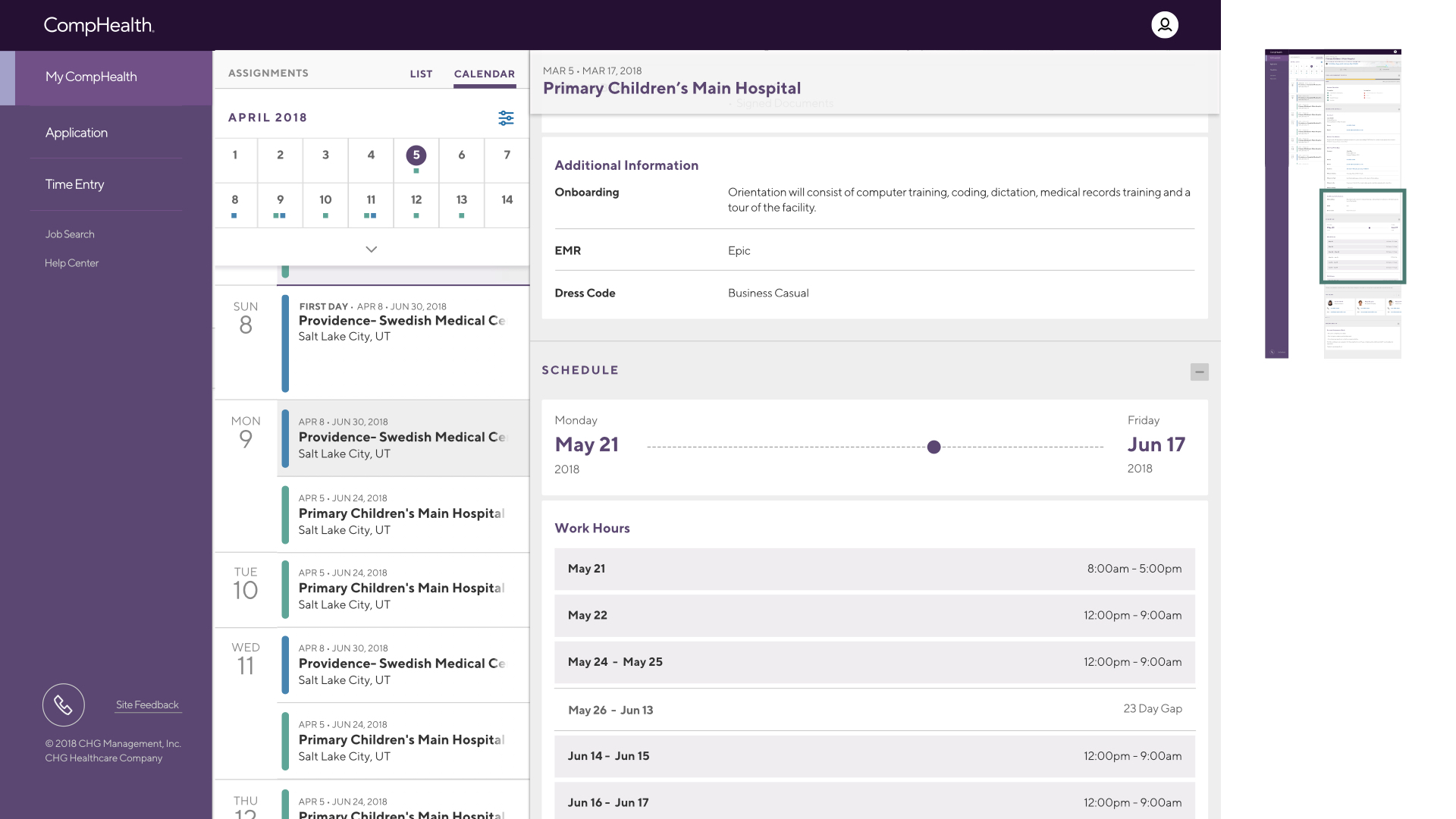Click the Business Casual dress code value

pyautogui.click(x=768, y=293)
